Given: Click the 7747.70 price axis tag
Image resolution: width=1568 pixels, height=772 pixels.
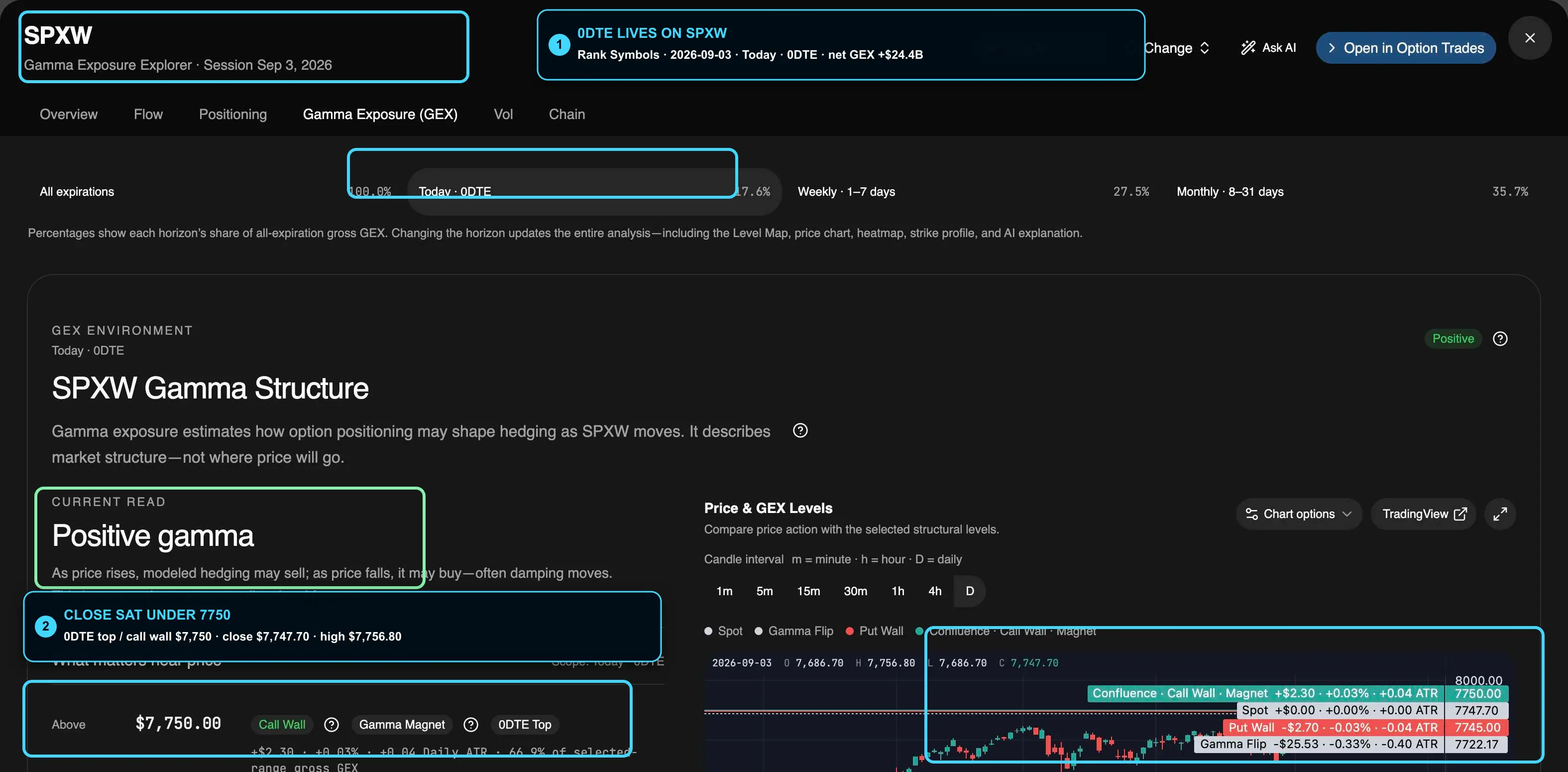Looking at the screenshot, I should 1477,710.
